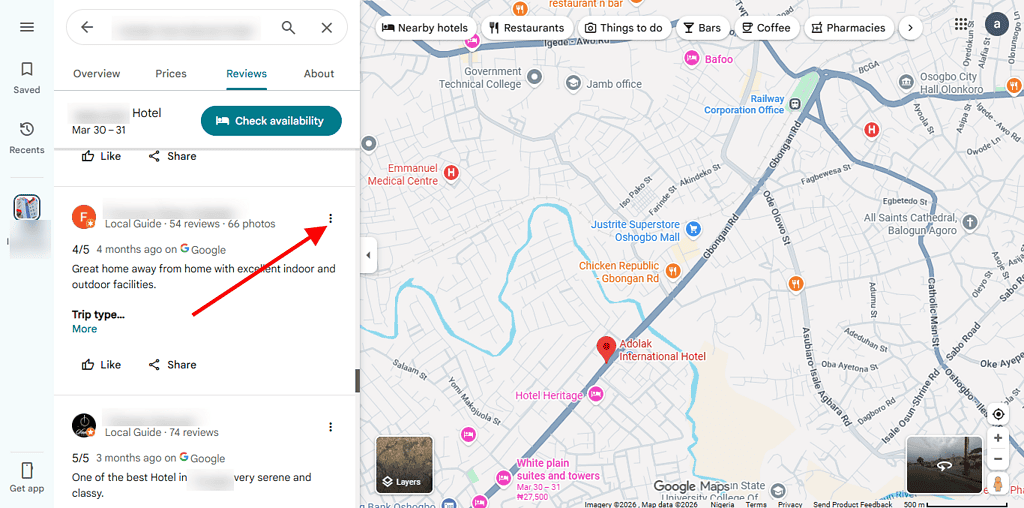Open Saved places
1024x508 pixels.
[27, 78]
